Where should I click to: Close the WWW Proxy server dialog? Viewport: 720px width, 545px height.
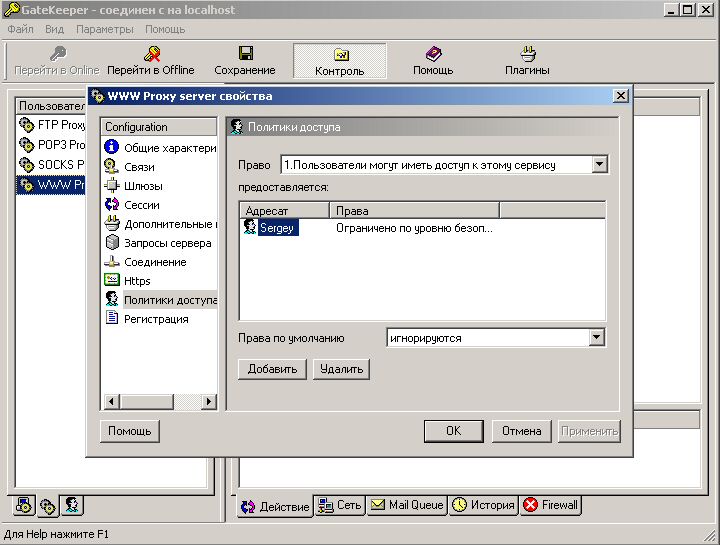coord(621,96)
